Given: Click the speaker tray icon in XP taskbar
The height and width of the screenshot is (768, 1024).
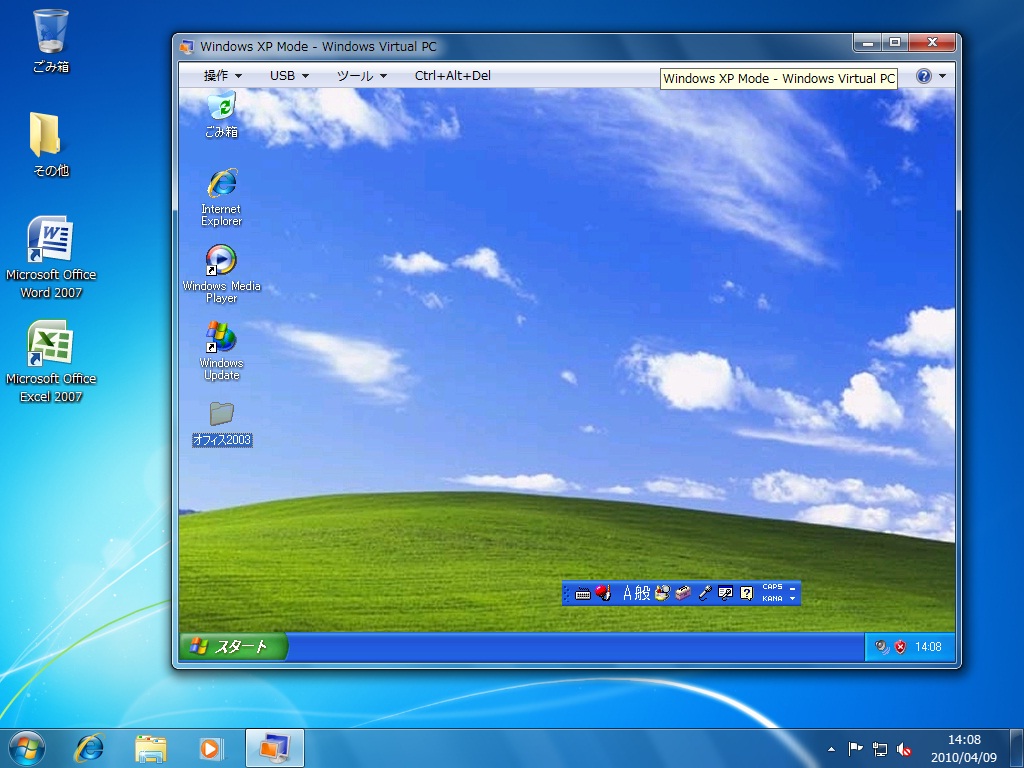Looking at the screenshot, I should [882, 647].
